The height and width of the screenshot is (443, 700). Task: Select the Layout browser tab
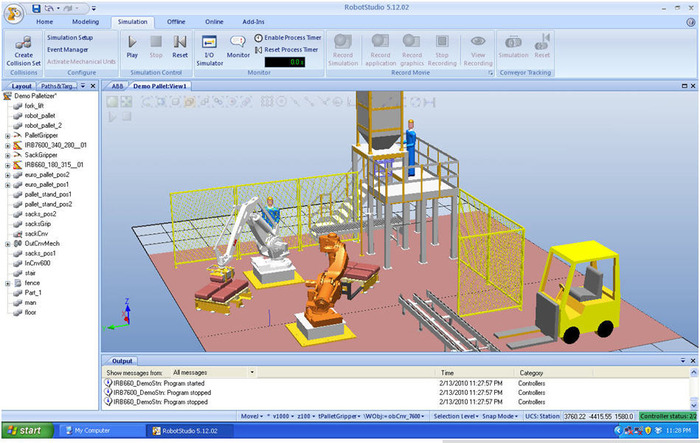click(x=21, y=86)
